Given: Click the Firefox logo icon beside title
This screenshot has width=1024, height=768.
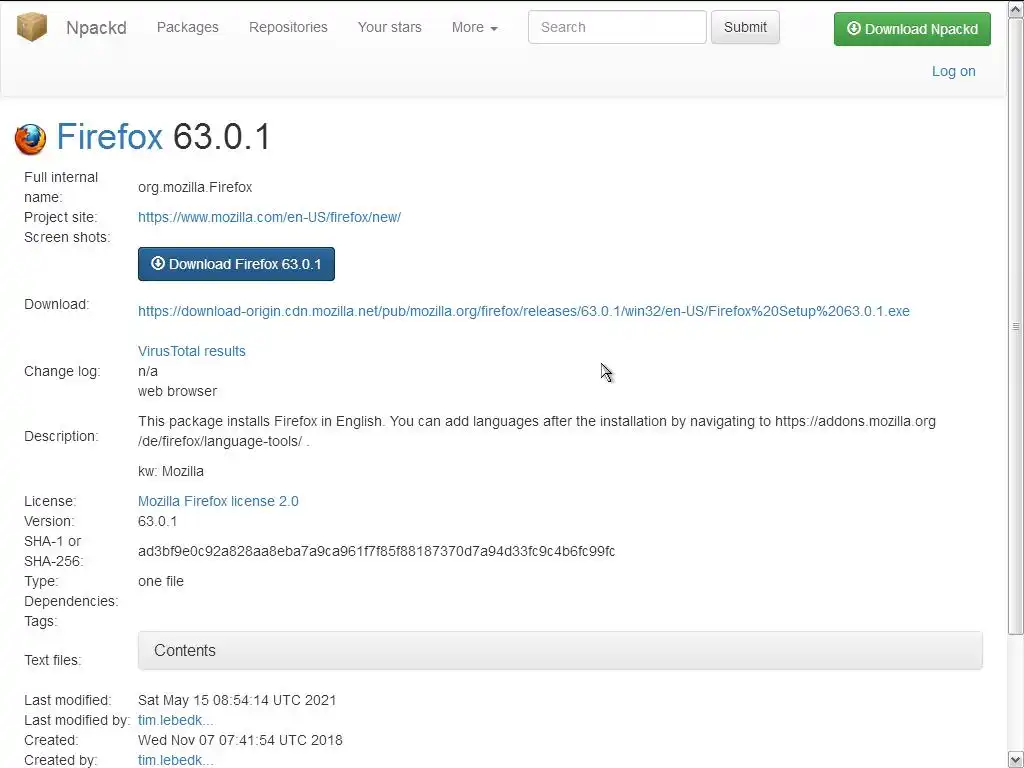Looking at the screenshot, I should pyautogui.click(x=31, y=139).
